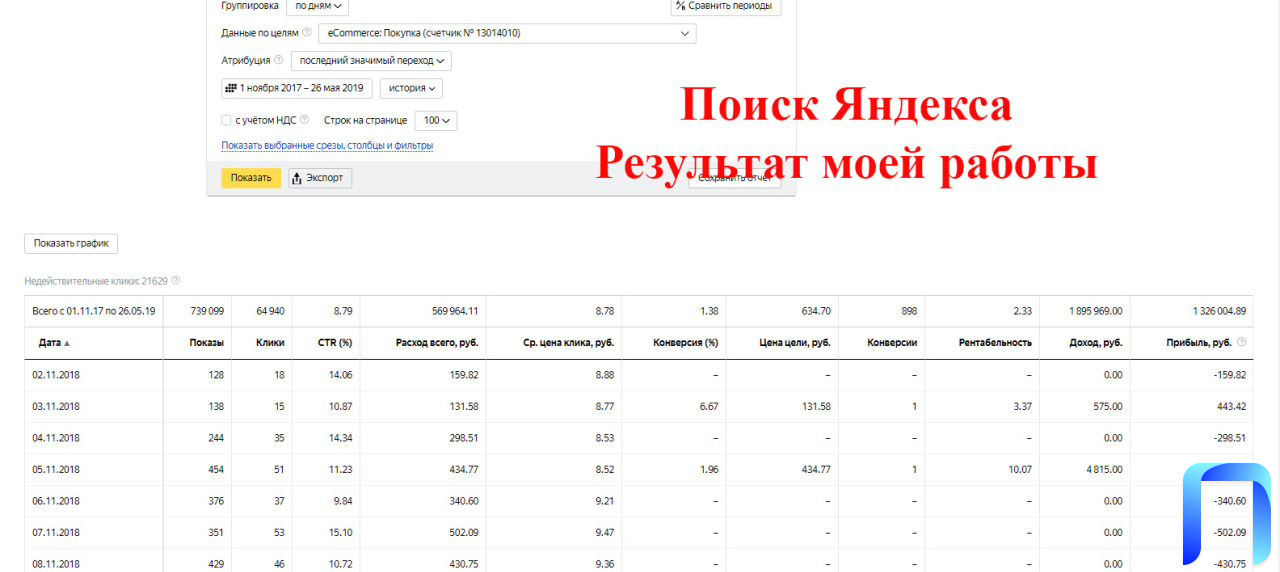This screenshot has height=572, width=1280.
Task: Click impressions value 429 on 08.11.2018
Action: 215,564
